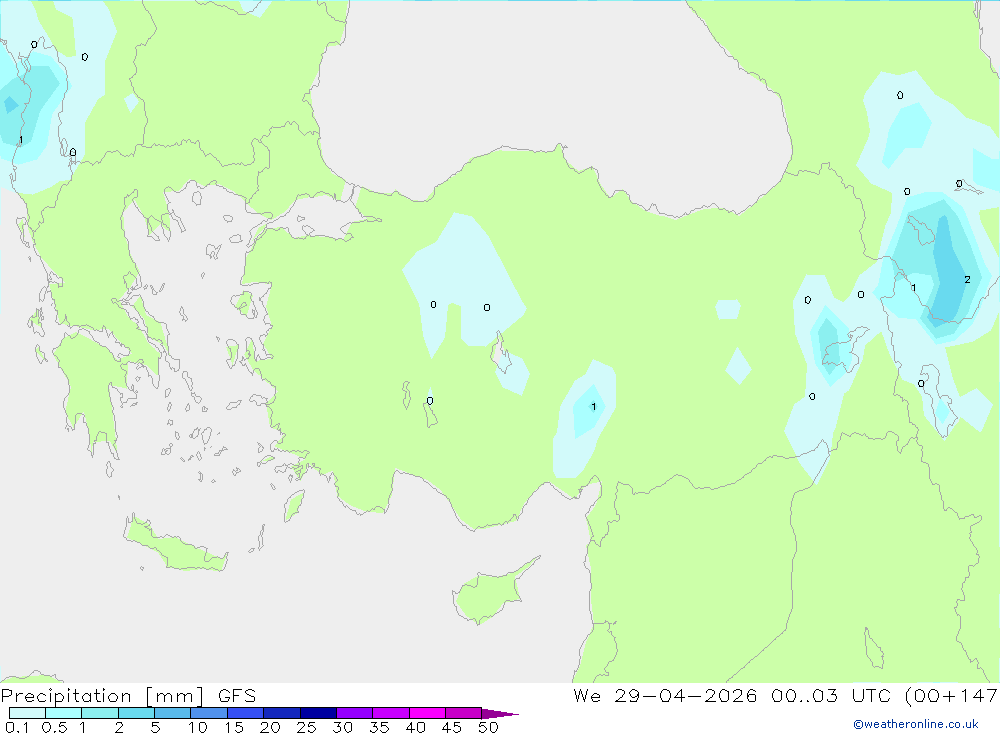Select the 5–10 mm legend color swatch
This screenshot has height=733, width=1000.
click(173, 713)
